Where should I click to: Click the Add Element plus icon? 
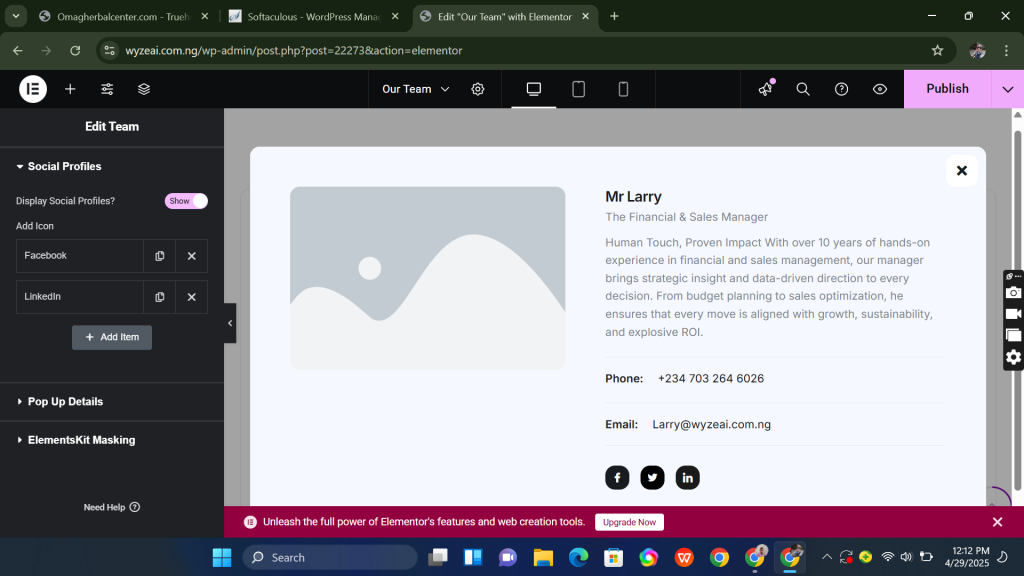click(70, 89)
